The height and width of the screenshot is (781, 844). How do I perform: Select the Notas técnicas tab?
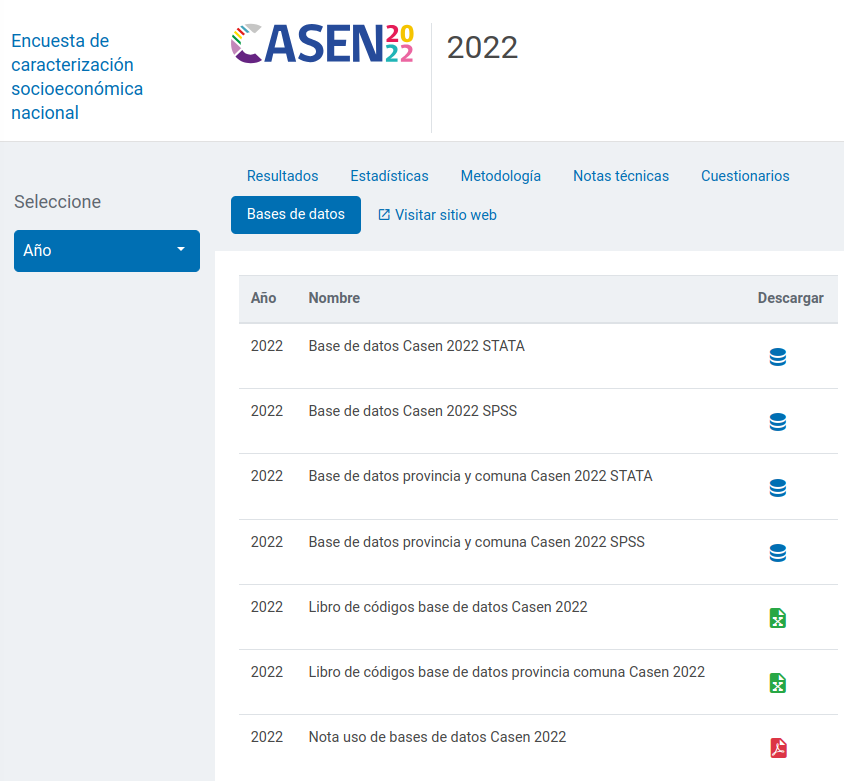click(x=620, y=176)
